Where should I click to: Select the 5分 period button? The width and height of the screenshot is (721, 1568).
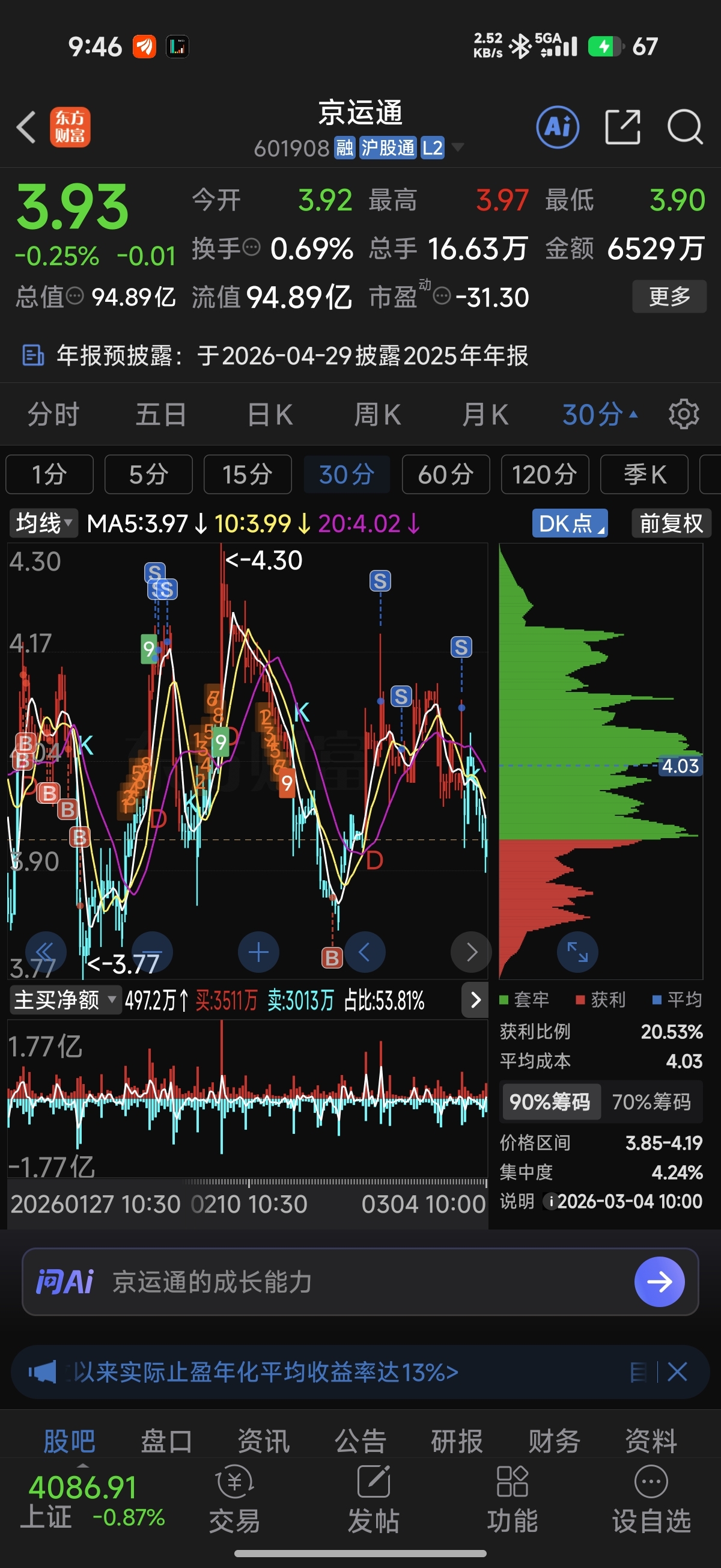148,474
